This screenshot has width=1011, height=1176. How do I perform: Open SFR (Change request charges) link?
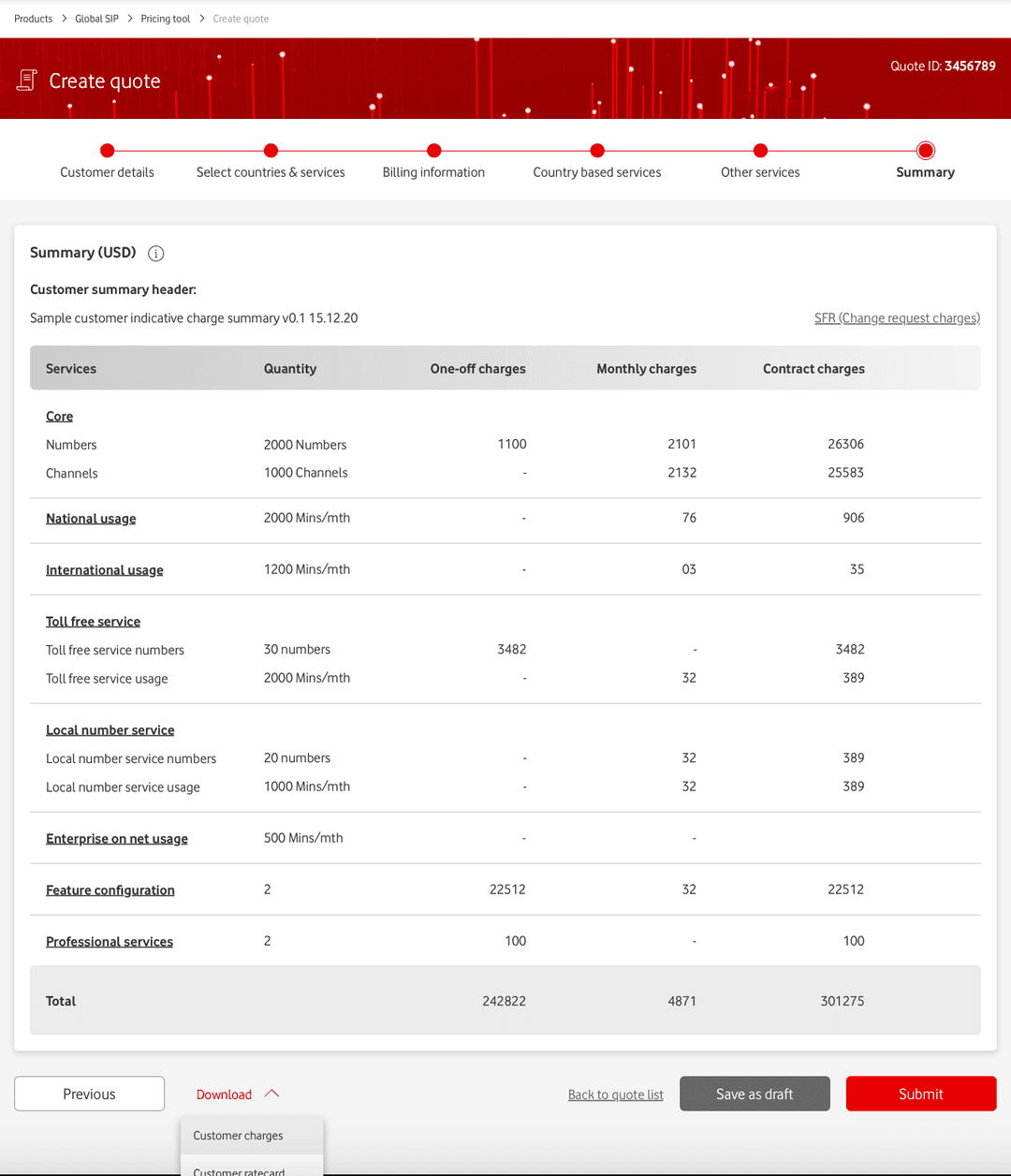tap(897, 318)
